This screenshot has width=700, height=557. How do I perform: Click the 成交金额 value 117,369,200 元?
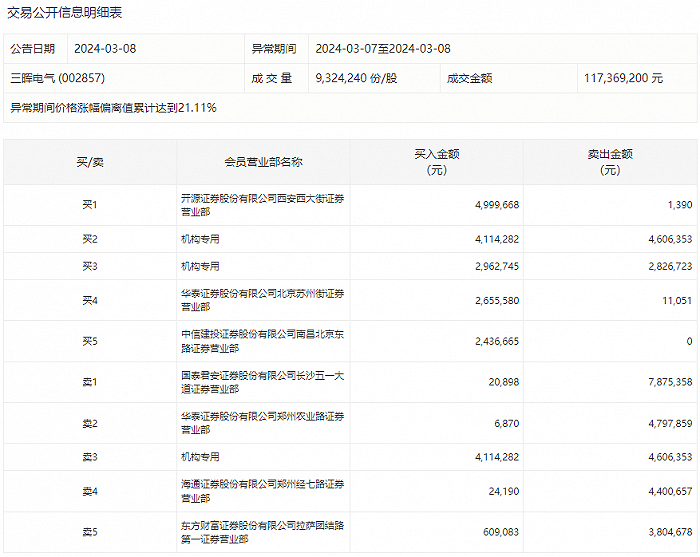pyautogui.click(x=623, y=78)
